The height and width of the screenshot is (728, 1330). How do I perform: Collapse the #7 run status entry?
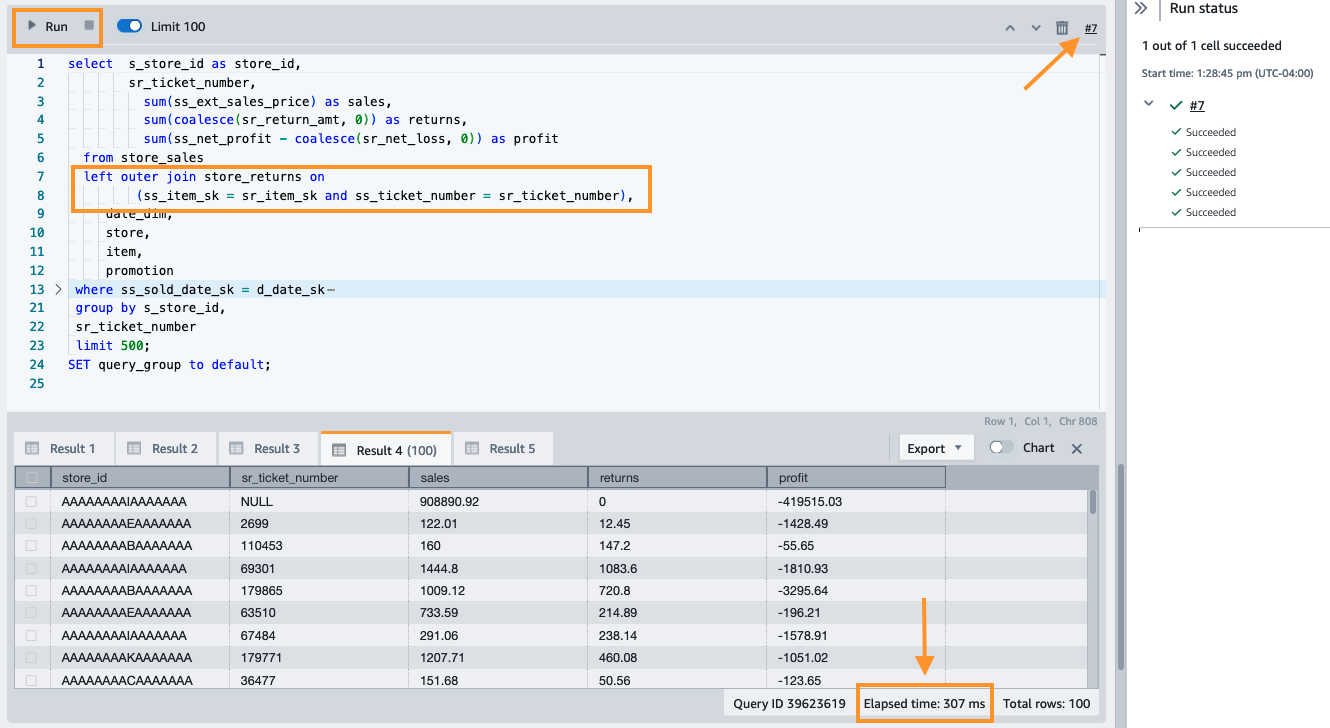click(1149, 104)
